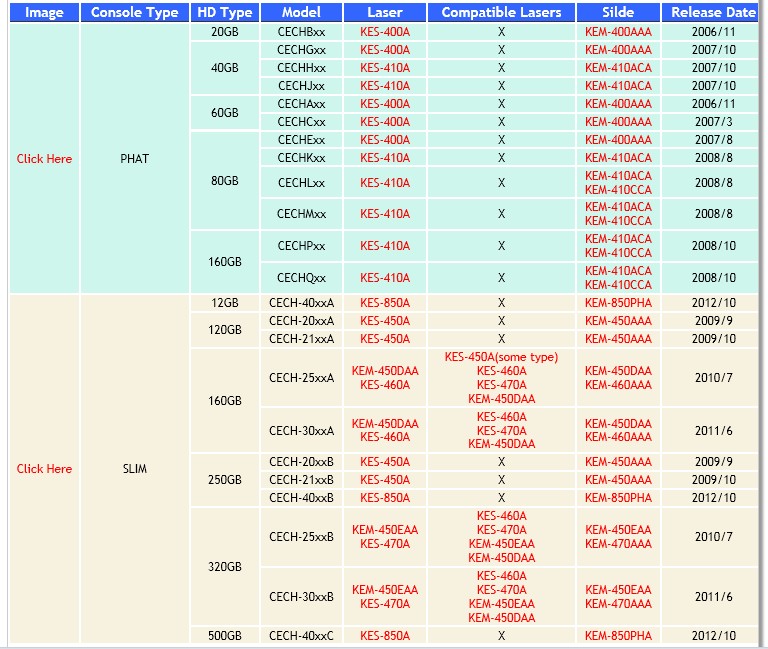This screenshot has height=649, width=768.
Task: Select the CECHCxx model cell
Action: [301, 121]
